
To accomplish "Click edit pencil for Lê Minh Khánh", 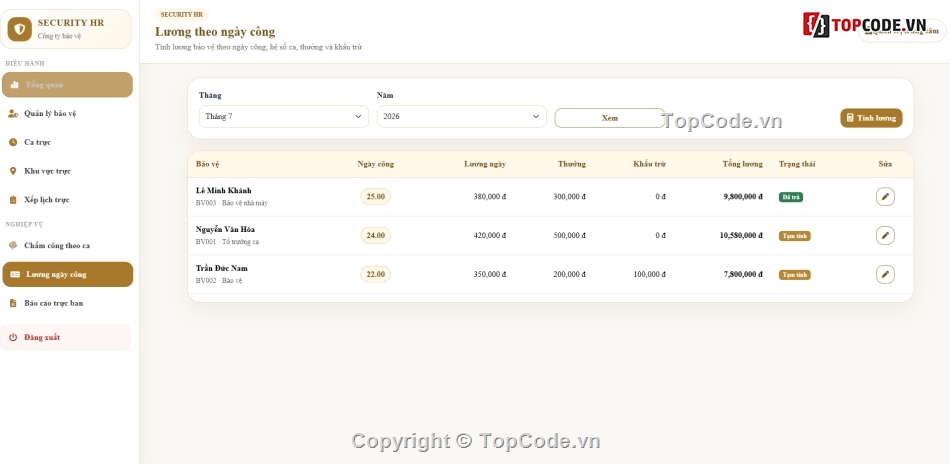I will 885,197.
